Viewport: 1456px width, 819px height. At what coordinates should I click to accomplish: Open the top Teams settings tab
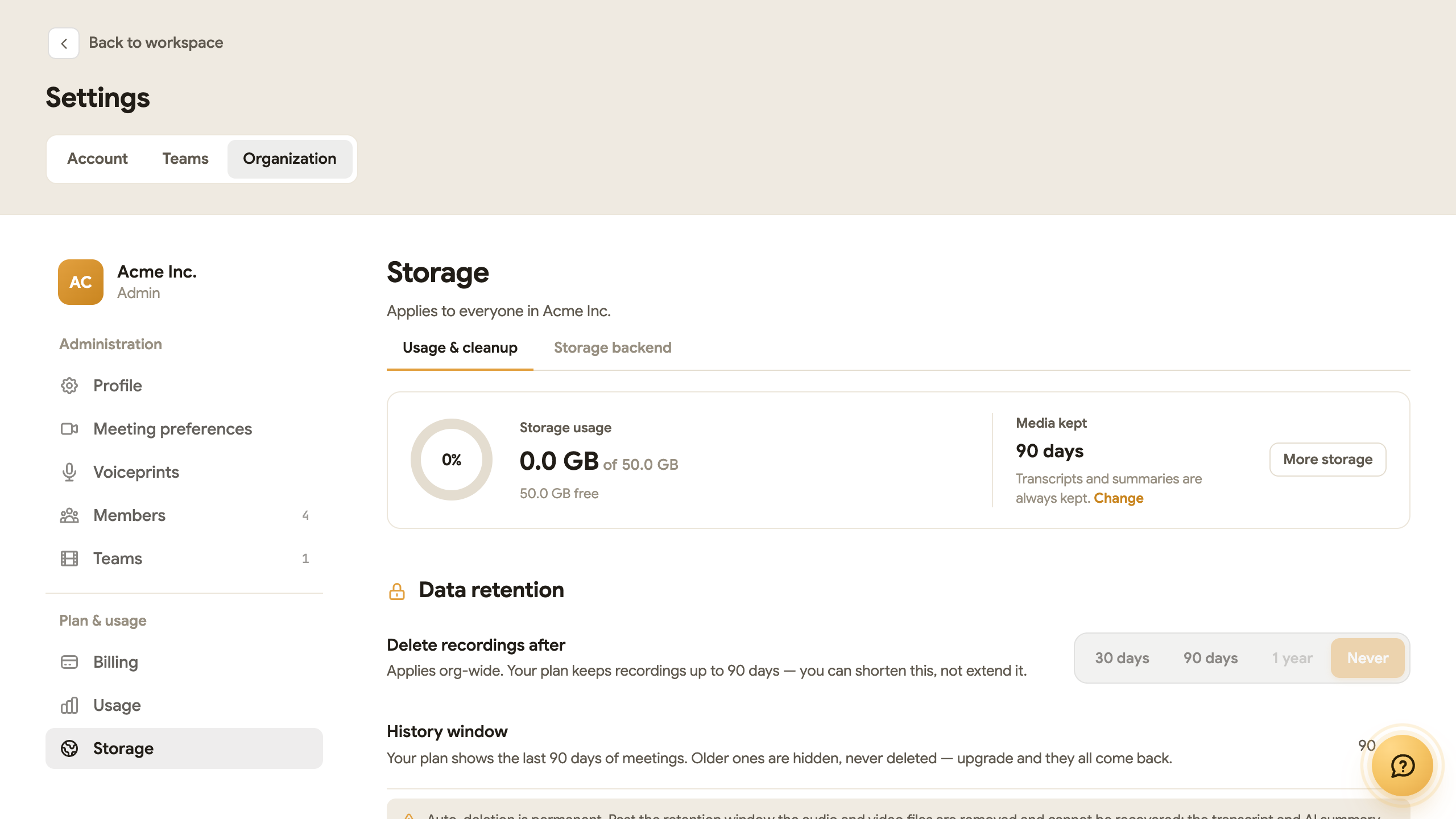(185, 159)
